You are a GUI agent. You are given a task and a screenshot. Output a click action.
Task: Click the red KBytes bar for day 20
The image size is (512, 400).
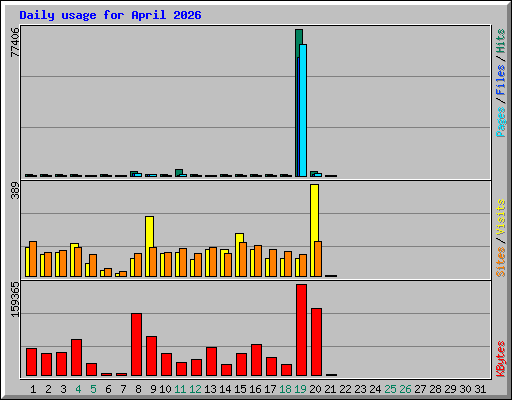click(316, 342)
